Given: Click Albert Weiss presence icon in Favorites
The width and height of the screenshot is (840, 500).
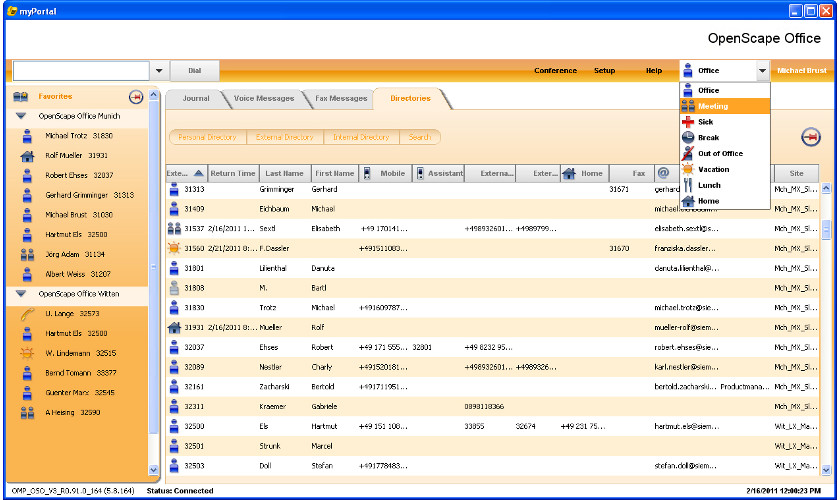Looking at the screenshot, I should [27, 274].
